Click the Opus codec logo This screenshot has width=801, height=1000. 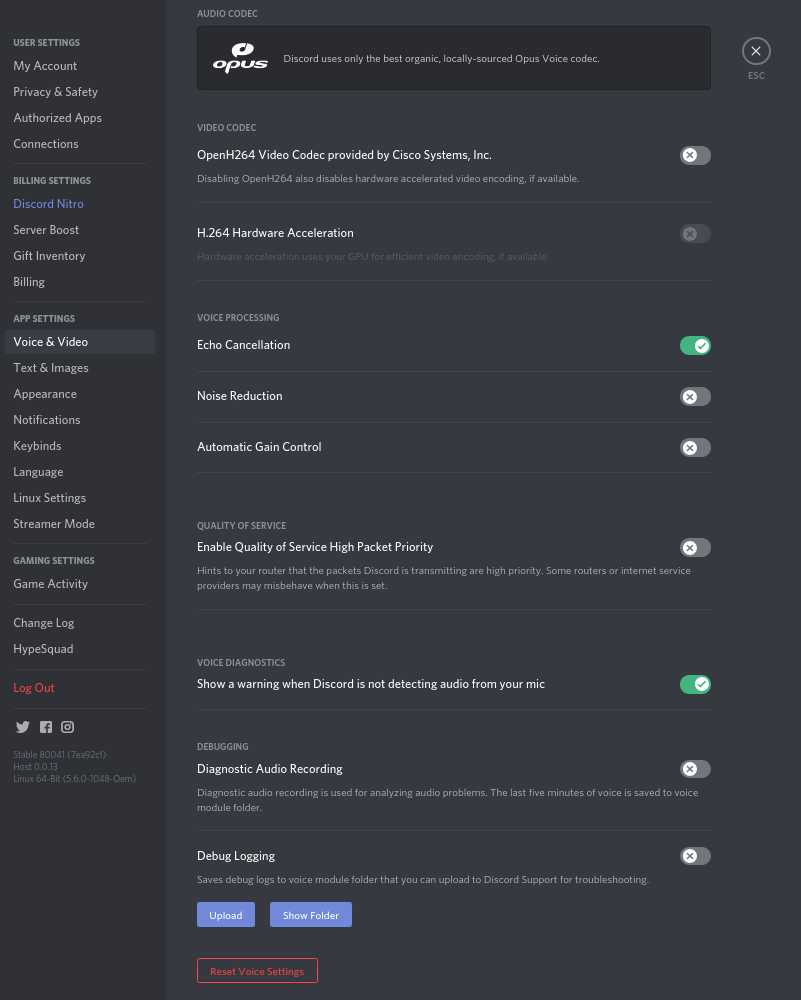[x=240, y=58]
